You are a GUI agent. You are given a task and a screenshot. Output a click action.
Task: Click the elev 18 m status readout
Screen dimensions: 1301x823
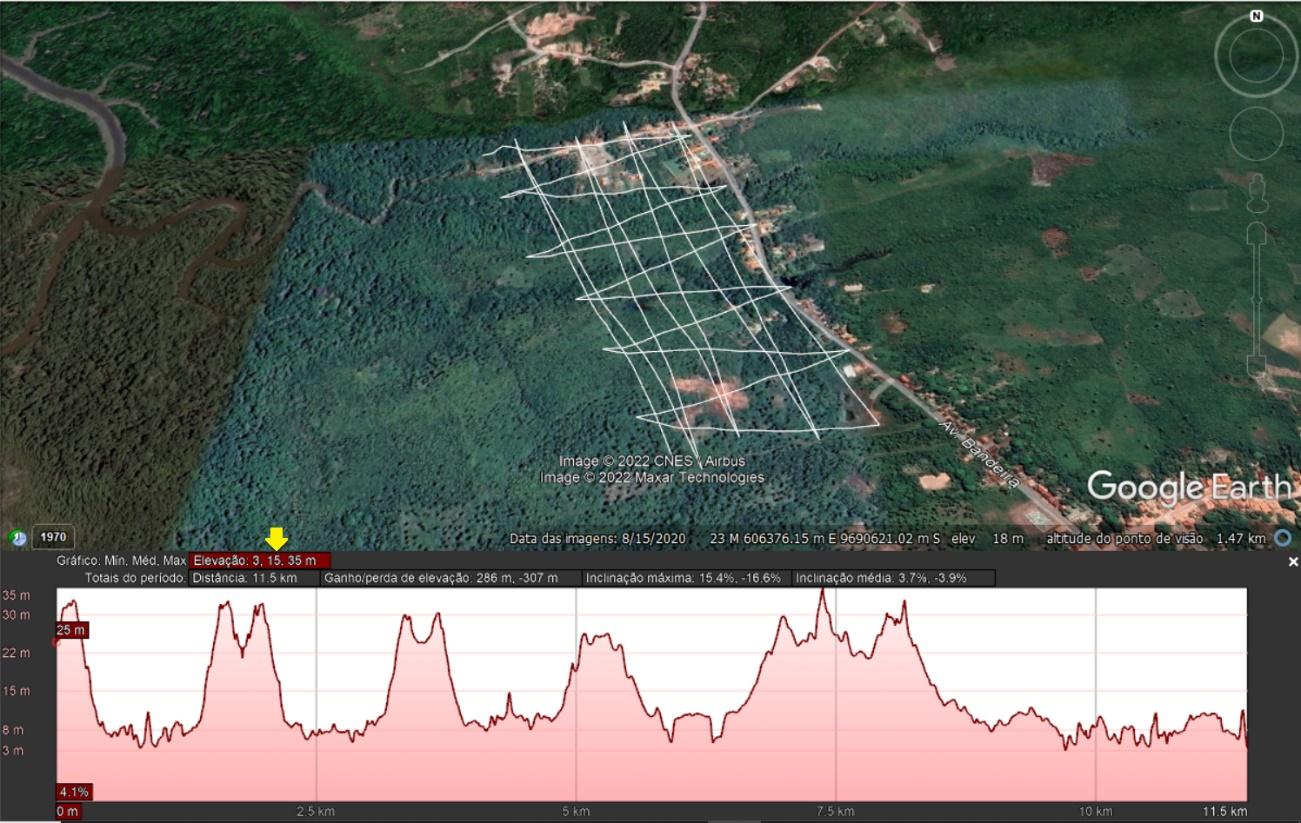pos(987,539)
